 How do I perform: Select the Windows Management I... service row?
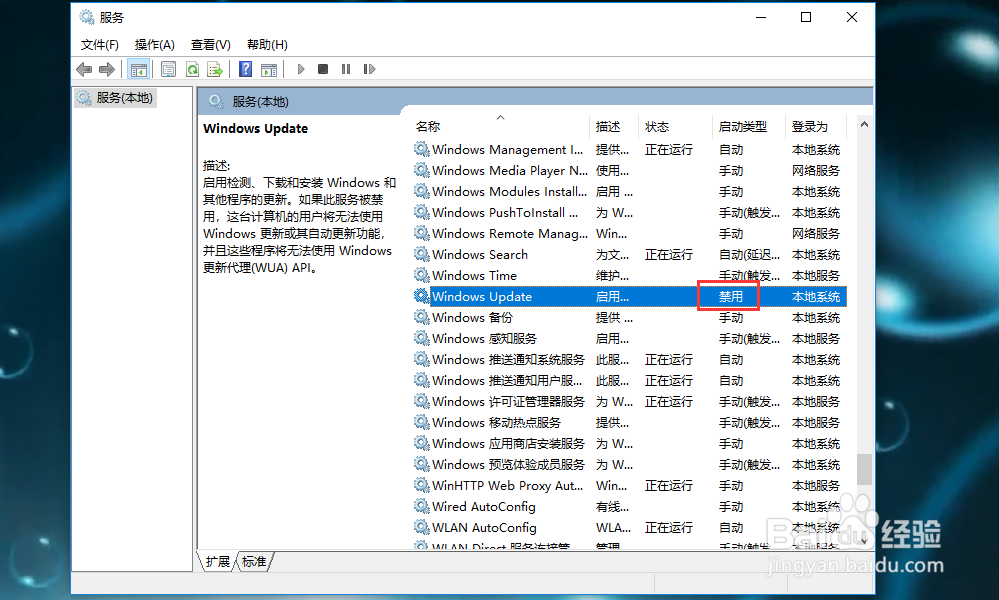click(629, 150)
